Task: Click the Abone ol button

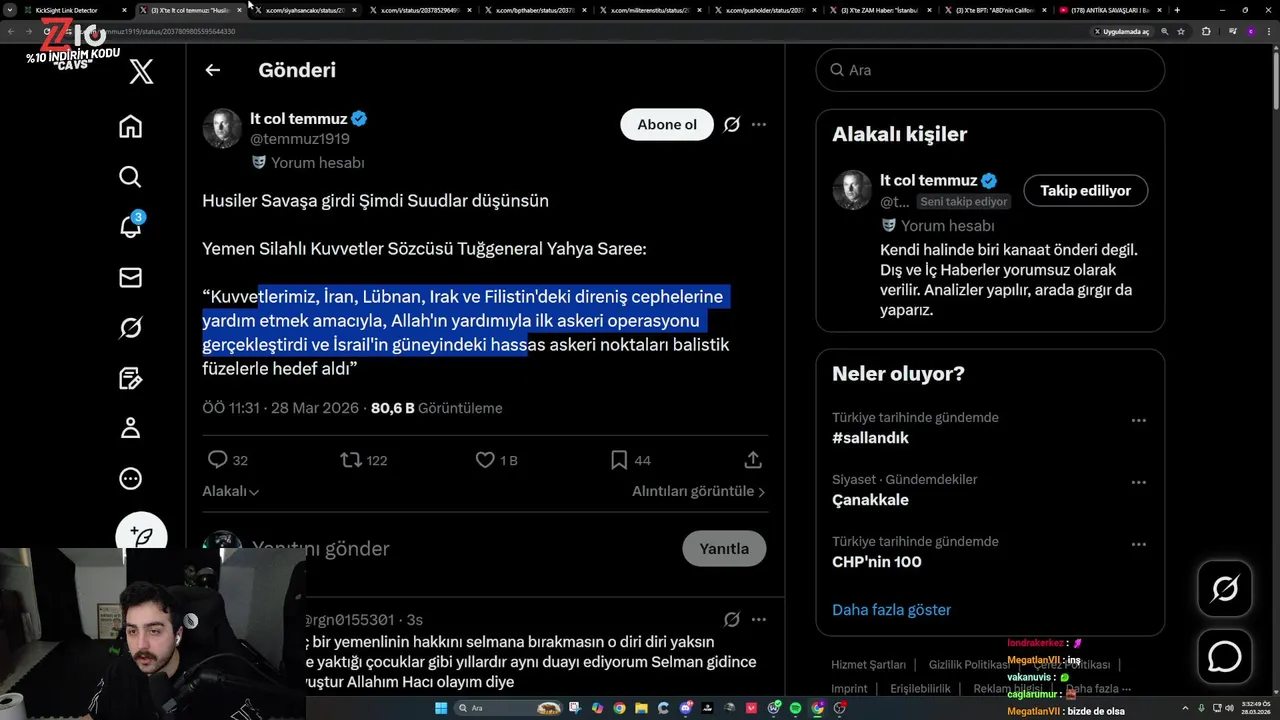Action: click(667, 125)
